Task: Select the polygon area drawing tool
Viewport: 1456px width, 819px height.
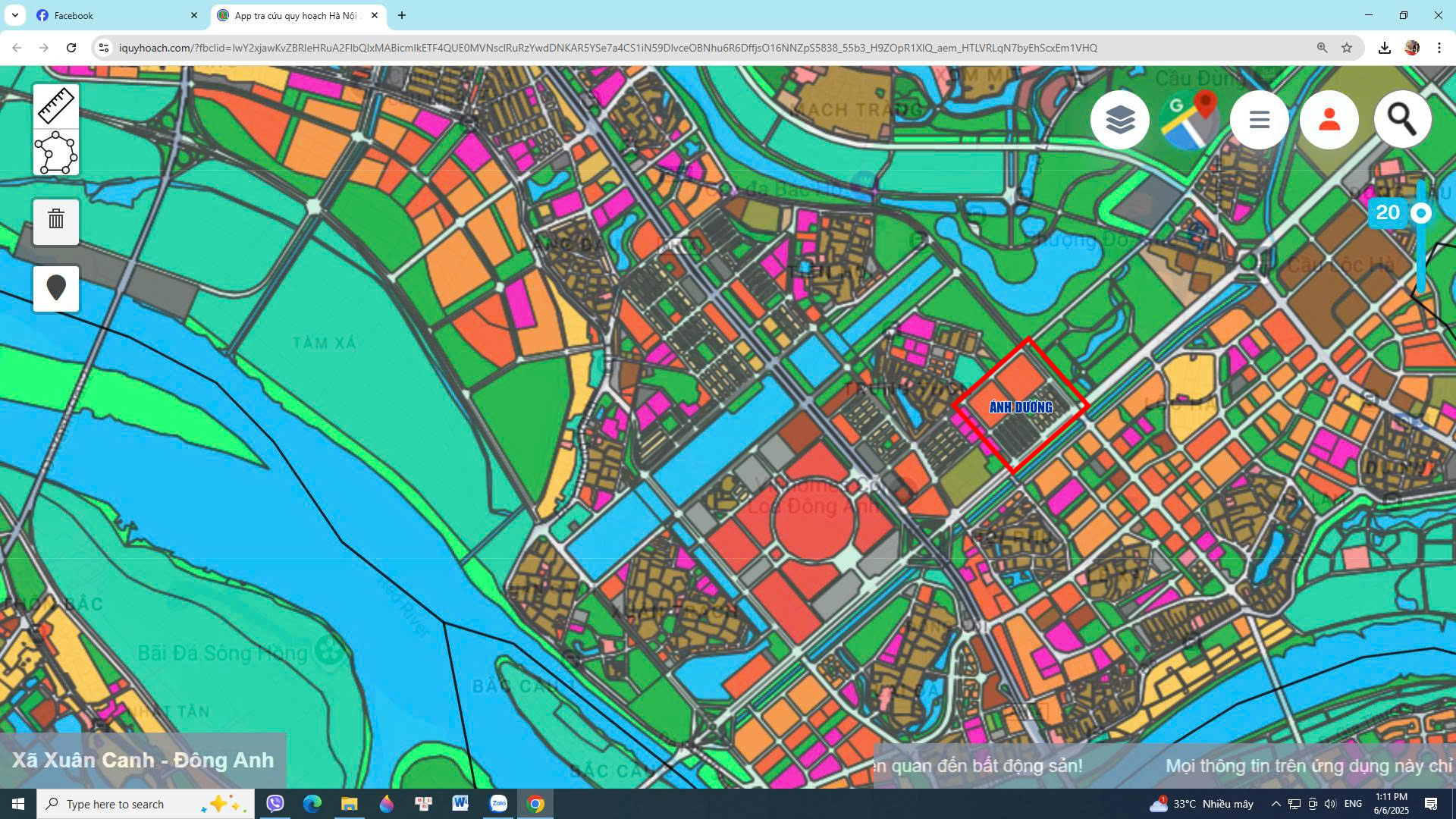Action: [x=55, y=153]
